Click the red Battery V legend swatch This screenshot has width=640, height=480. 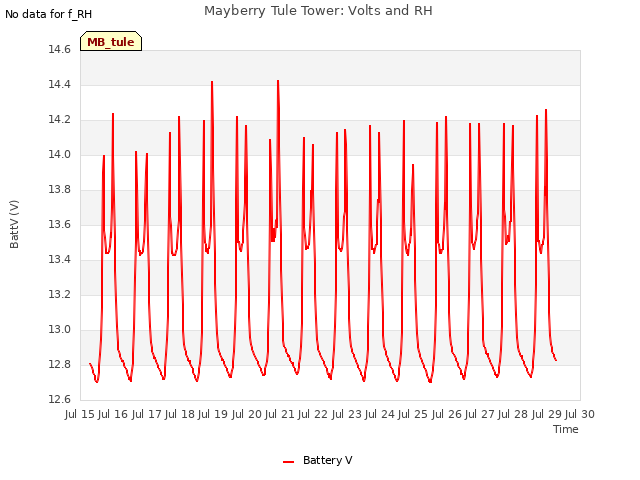289,462
